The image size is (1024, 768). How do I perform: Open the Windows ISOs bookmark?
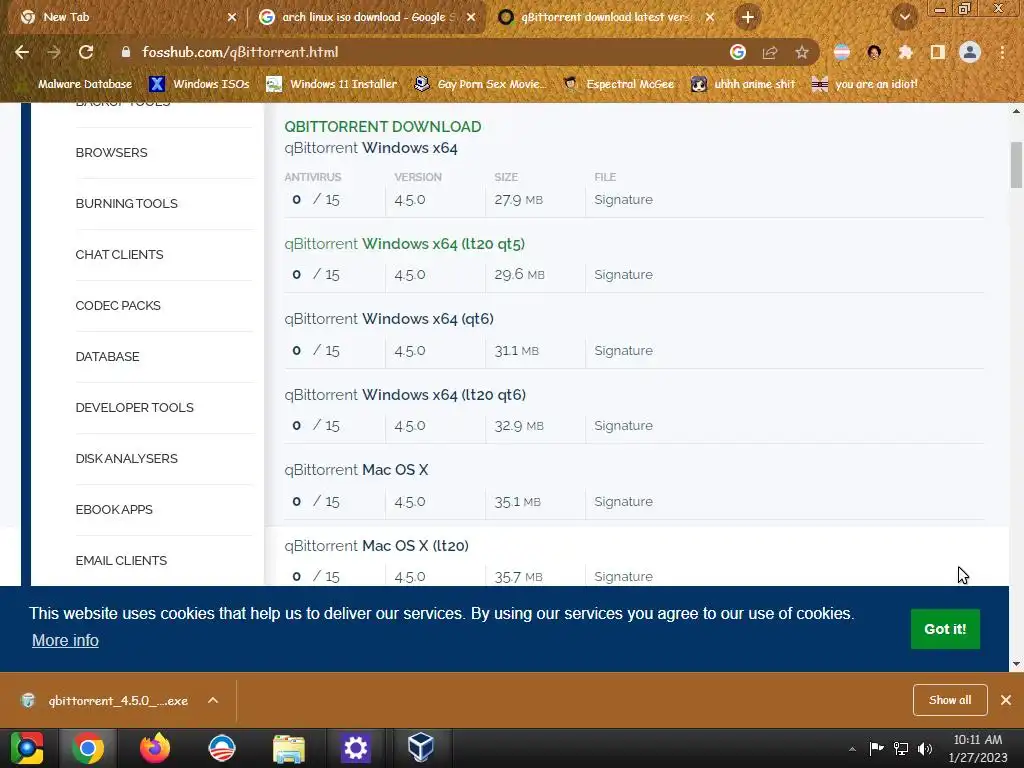point(200,84)
